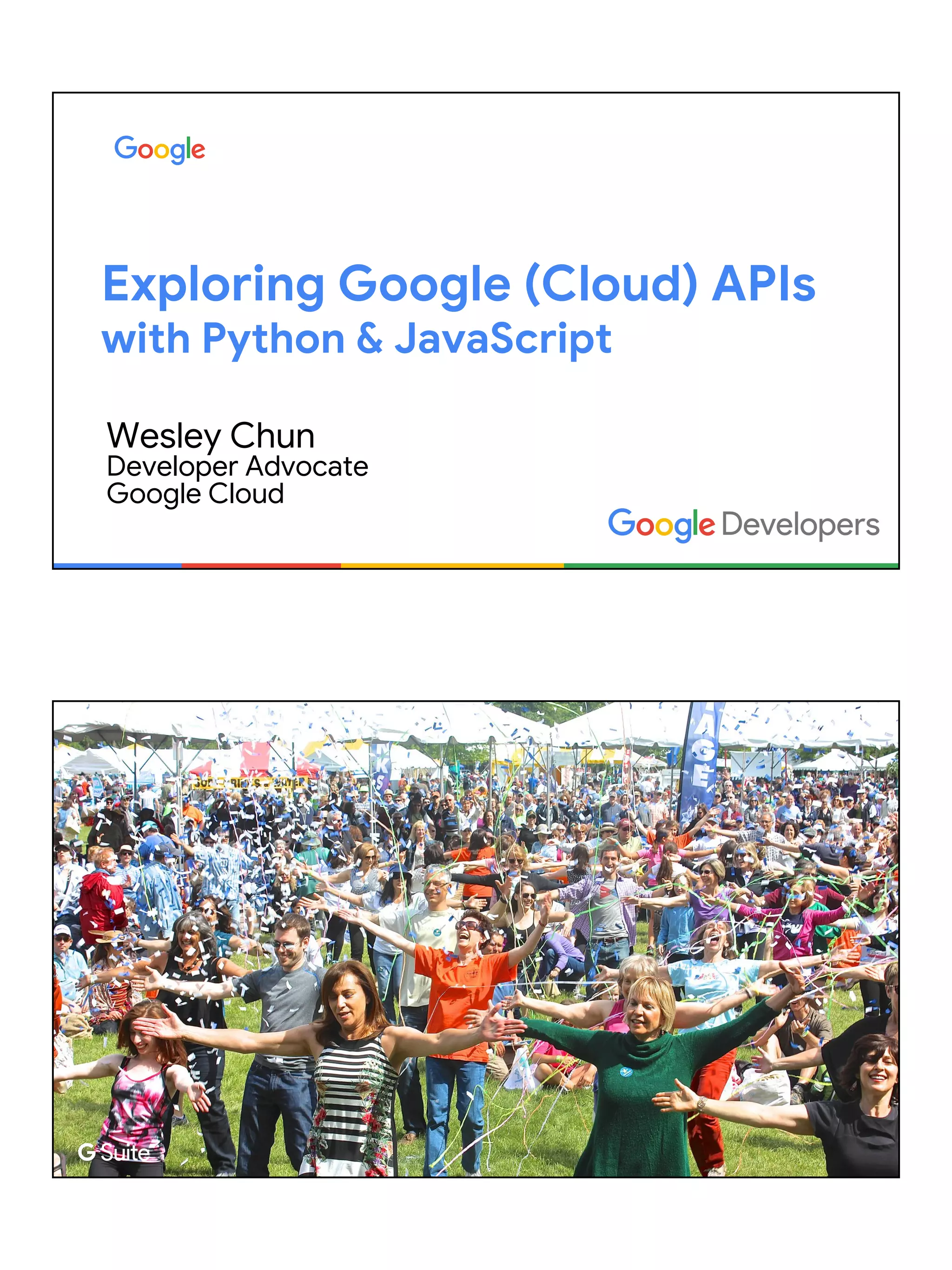Click the Google logo at top of slide
Image resolution: width=952 pixels, height=1270 pixels.
[x=159, y=150]
